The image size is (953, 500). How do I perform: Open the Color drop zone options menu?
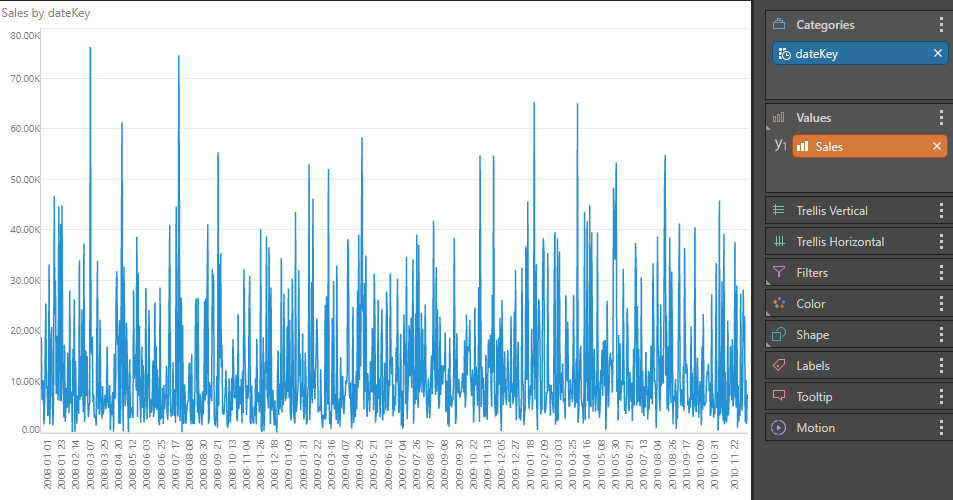[941, 304]
